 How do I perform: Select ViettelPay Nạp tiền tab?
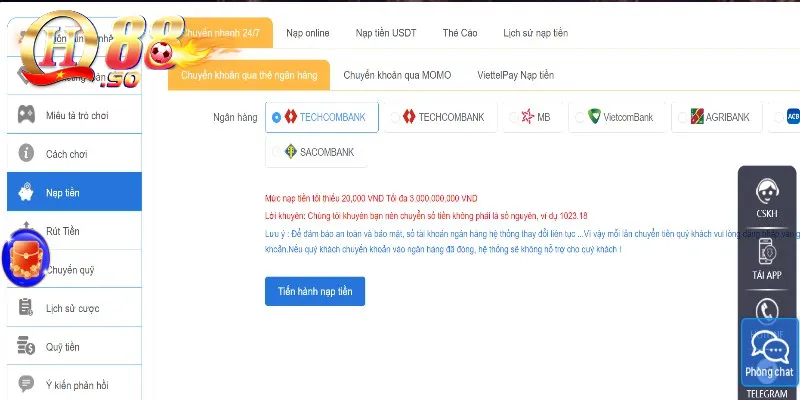(515, 75)
